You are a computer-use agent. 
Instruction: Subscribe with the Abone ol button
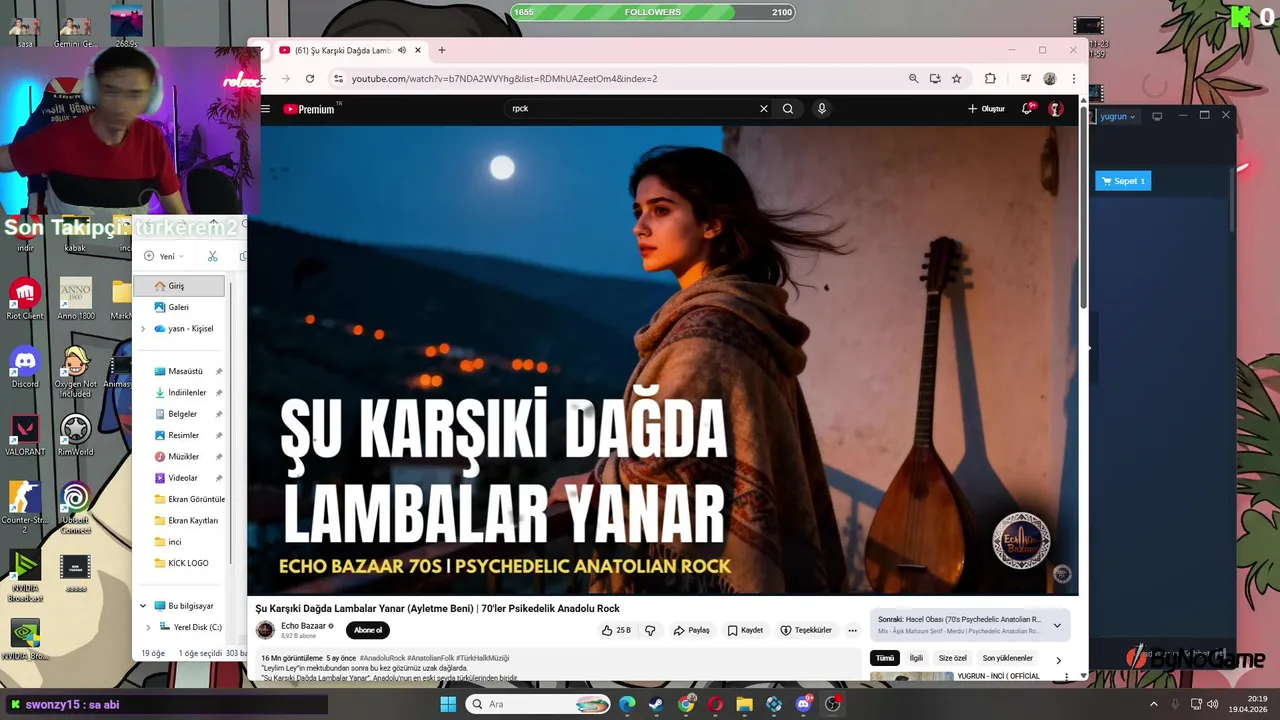368,630
